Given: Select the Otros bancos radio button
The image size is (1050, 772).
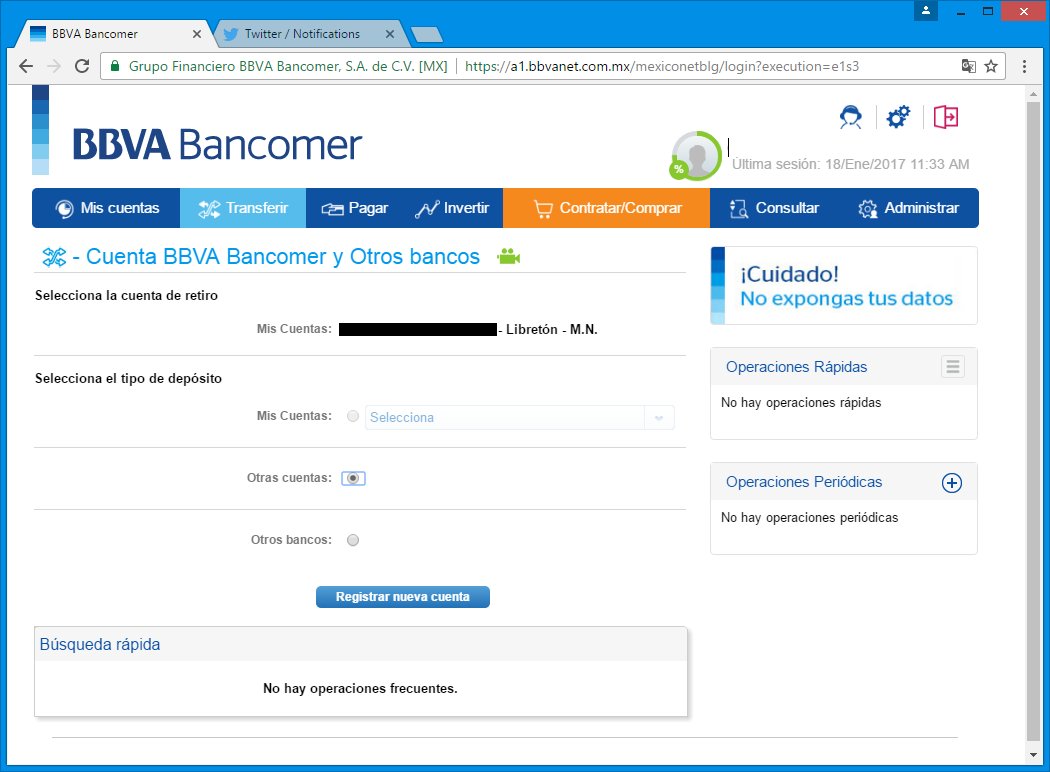Looking at the screenshot, I should pos(353,540).
